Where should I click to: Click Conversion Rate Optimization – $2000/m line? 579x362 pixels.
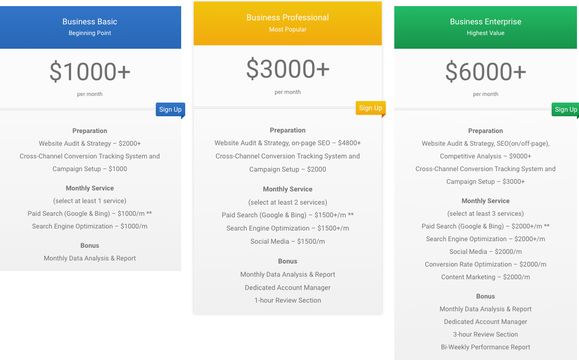coord(486,264)
